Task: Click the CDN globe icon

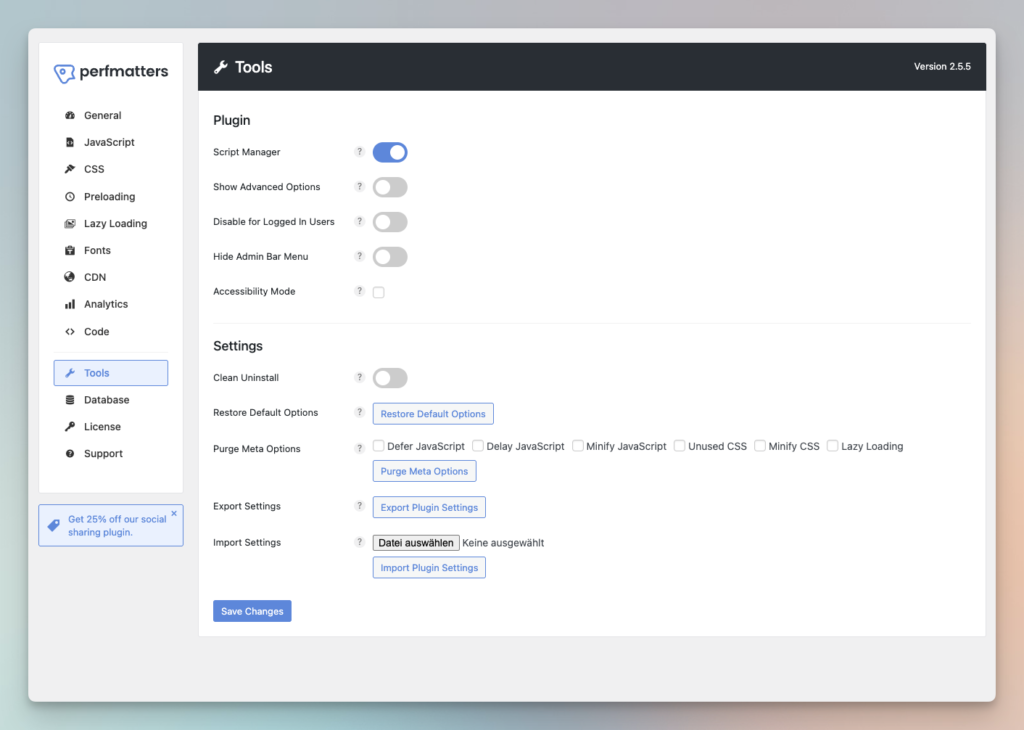Action: coord(70,277)
